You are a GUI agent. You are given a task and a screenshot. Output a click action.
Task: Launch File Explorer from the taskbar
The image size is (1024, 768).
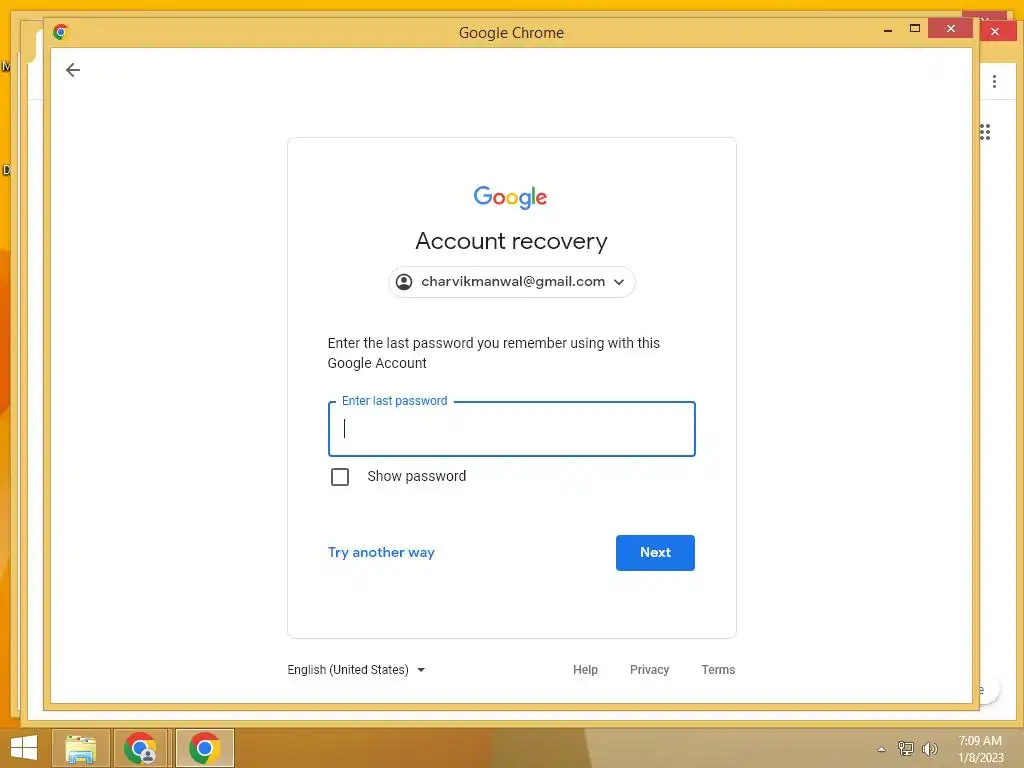(80, 748)
